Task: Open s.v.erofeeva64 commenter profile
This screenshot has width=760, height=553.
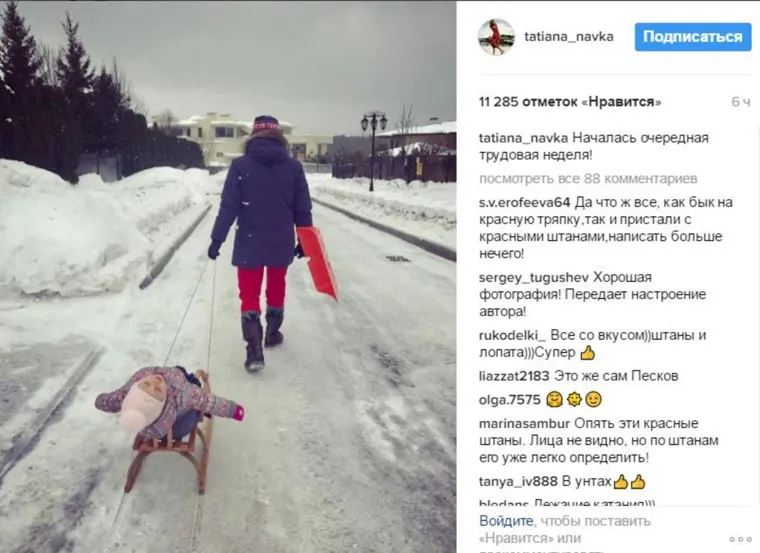Action: (x=524, y=202)
